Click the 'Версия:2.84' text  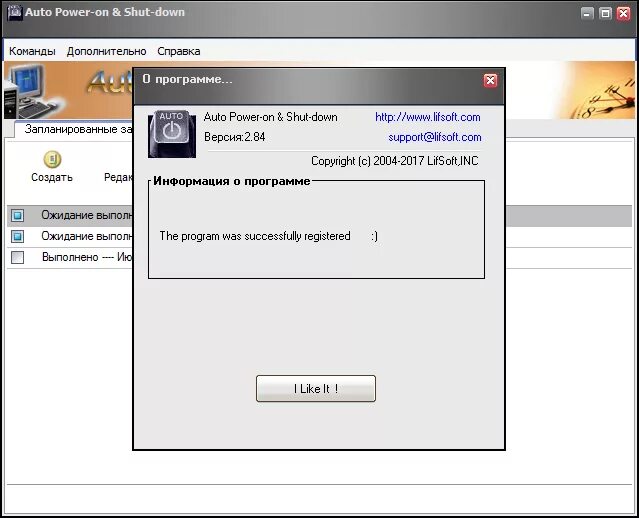(x=234, y=137)
